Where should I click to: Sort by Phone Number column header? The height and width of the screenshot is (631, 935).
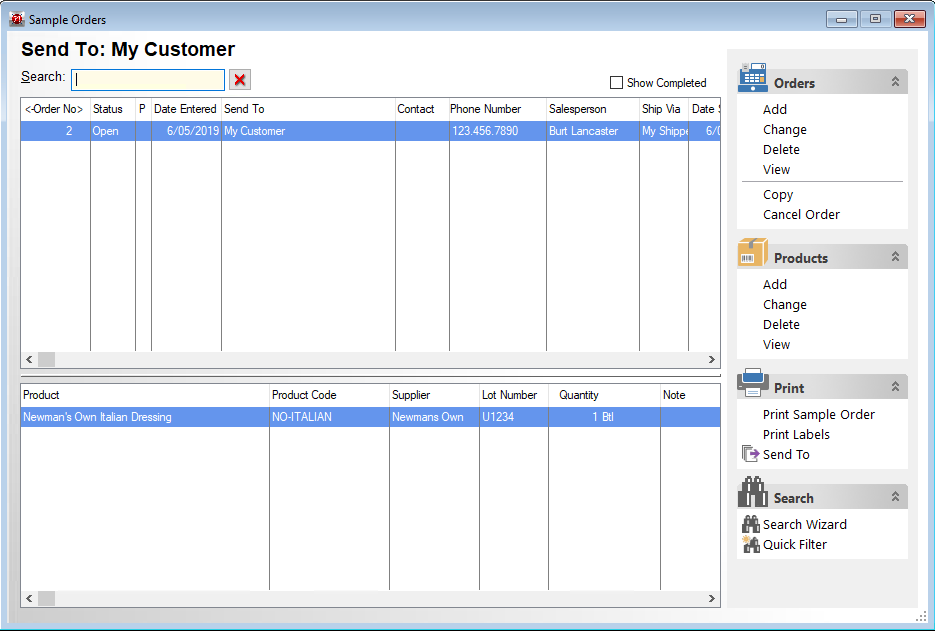[x=498, y=109]
